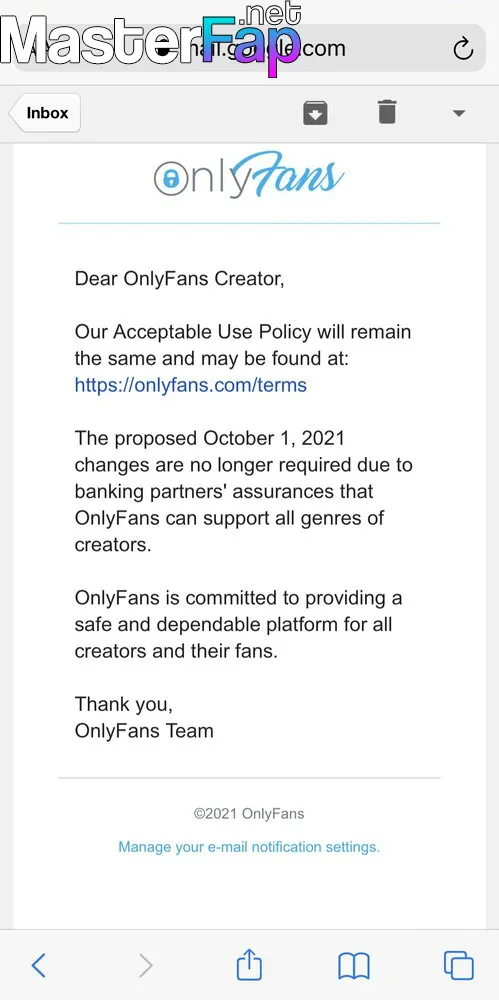This screenshot has height=1000, width=499.
Task: Click the MasterFap .net watermark overlay
Action: coord(151,38)
